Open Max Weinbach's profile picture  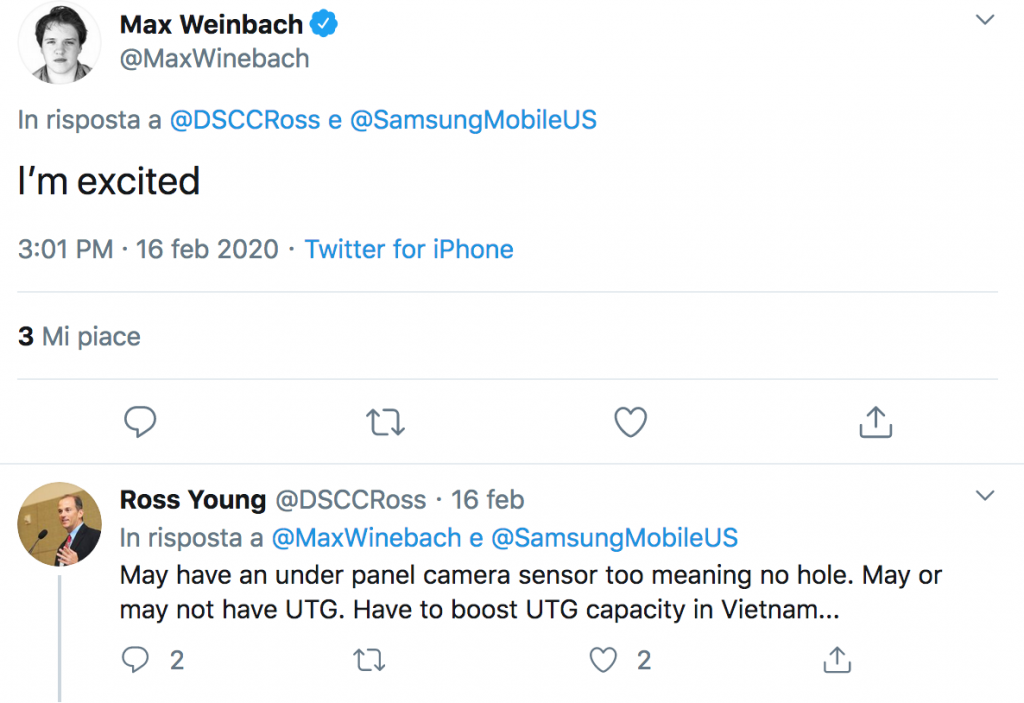59,44
